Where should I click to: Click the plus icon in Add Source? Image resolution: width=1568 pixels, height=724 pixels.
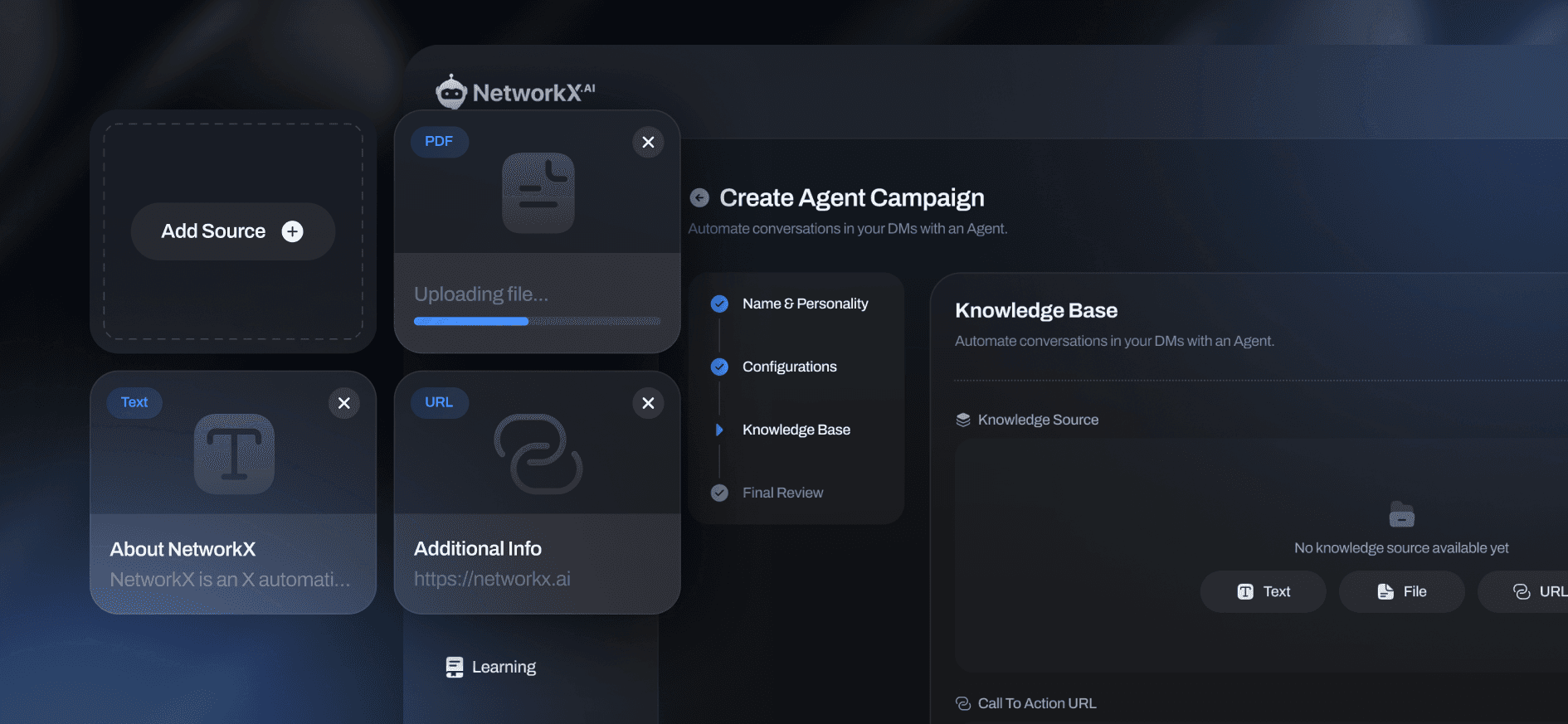pos(292,231)
